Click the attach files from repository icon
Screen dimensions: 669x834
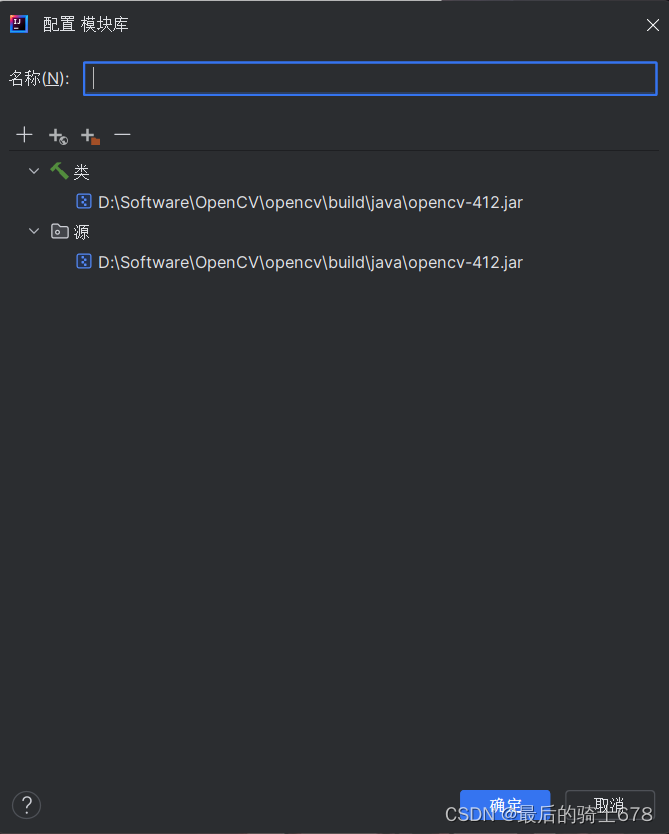[x=57, y=134]
